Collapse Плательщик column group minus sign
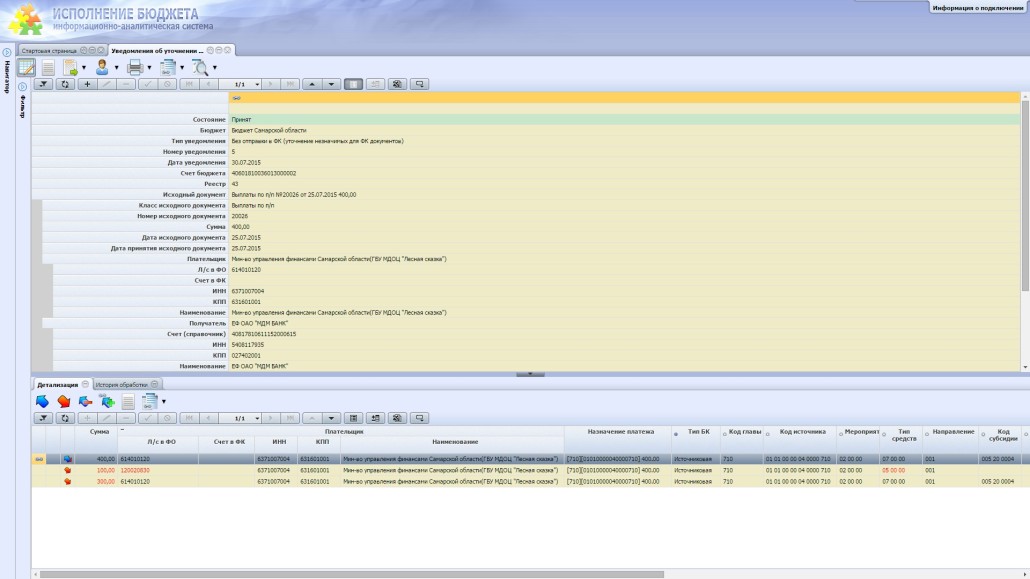This screenshot has height=579, width=1030. point(122,430)
